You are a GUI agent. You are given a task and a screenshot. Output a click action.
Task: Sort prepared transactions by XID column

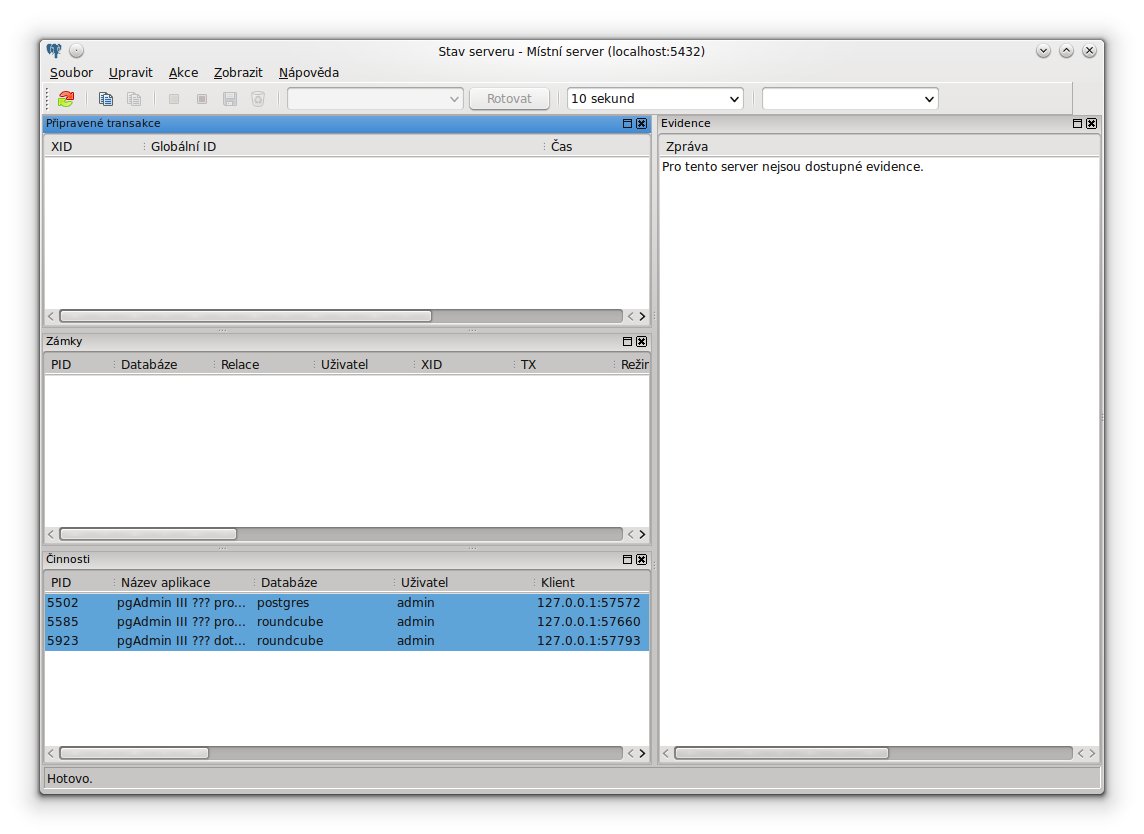pos(94,147)
